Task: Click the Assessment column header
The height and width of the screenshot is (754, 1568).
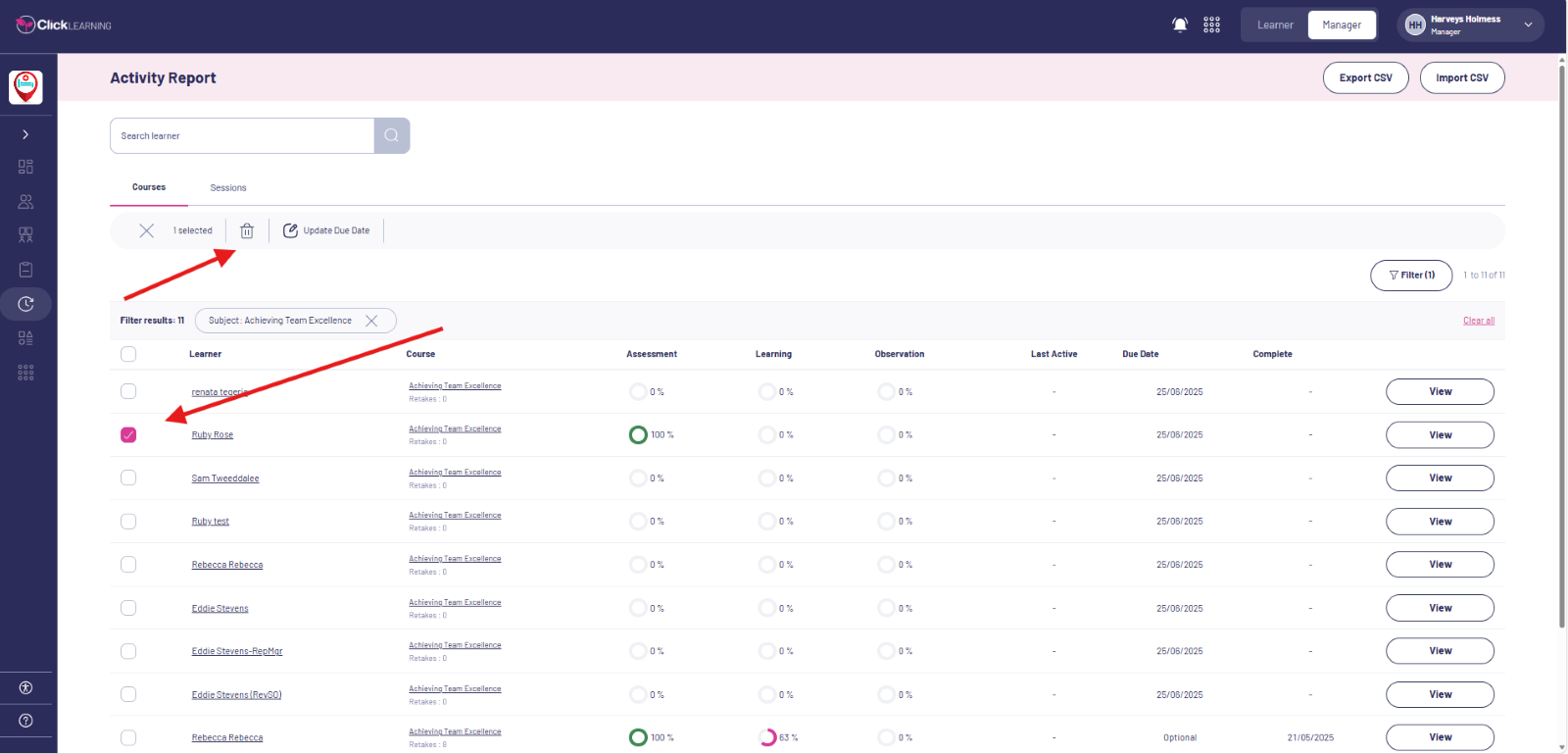Action: 652,354
